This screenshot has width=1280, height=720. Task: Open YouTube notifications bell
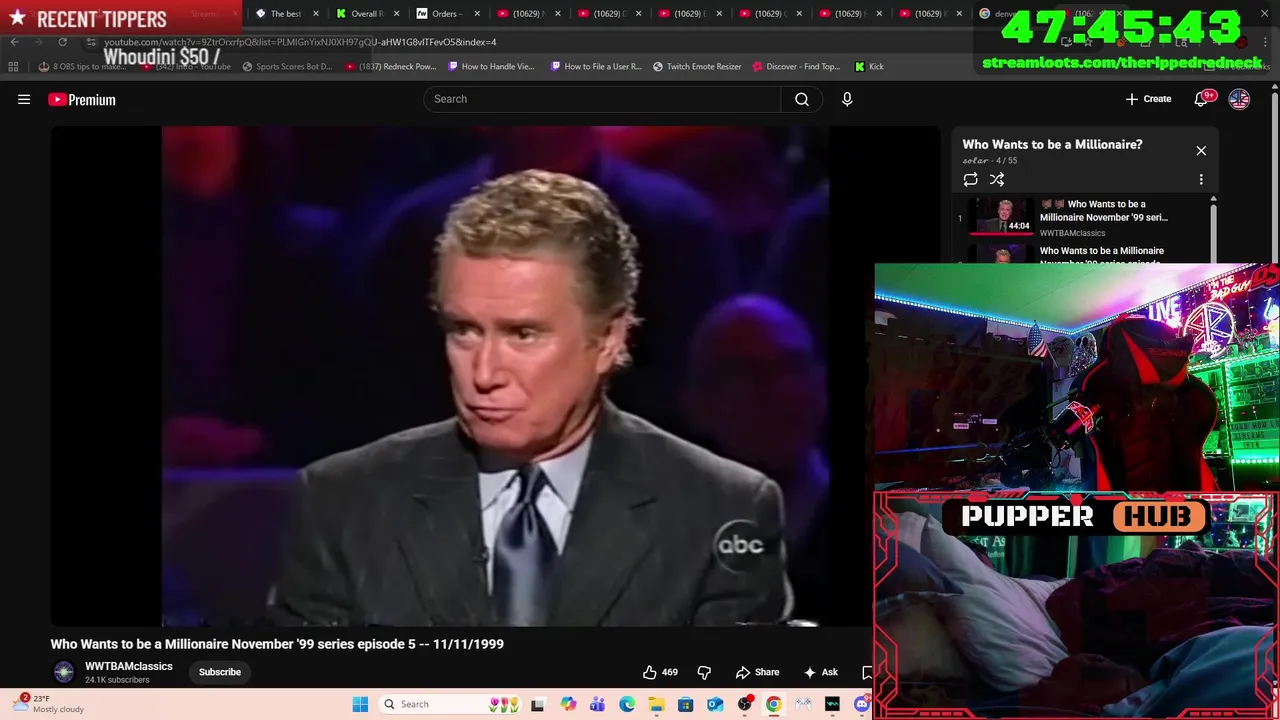(x=1202, y=99)
